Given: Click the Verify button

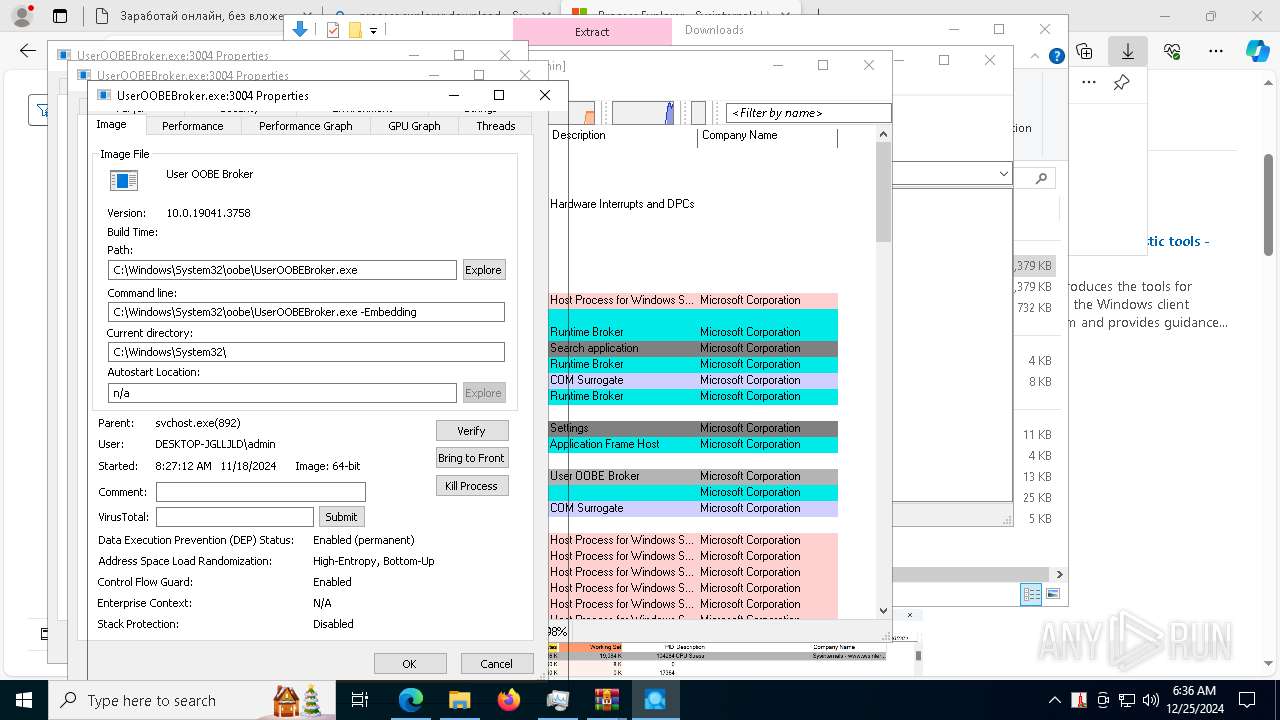Looking at the screenshot, I should pos(471,431).
